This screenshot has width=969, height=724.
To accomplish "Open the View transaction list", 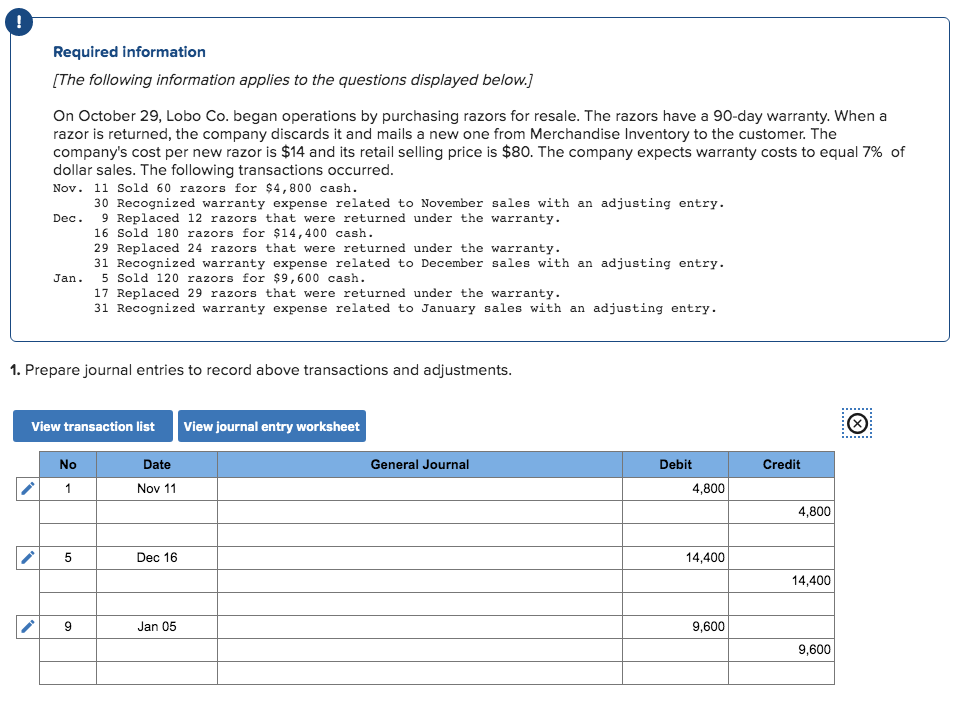I will pos(92,425).
